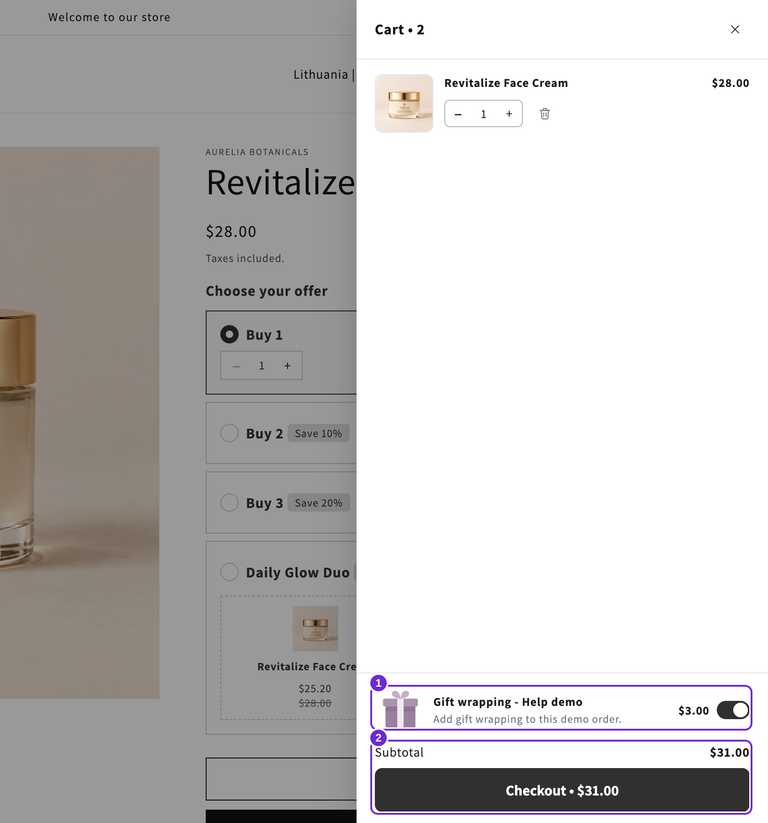This screenshot has height=823, width=768.
Task: Click the Face Cream thumbnail in Daily Glow Duo
Action: point(315,628)
